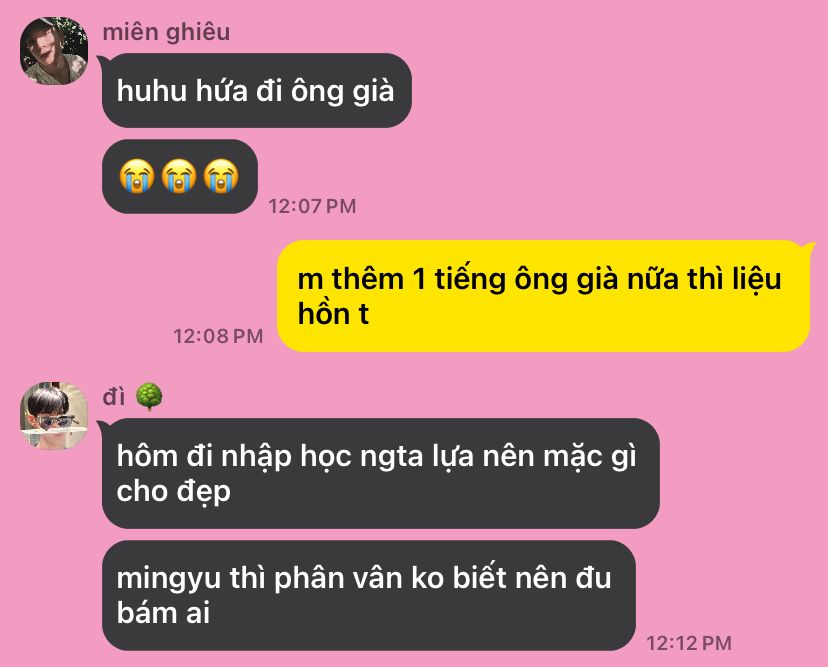
Task: Select the message starting with 'mingyu thì phân vân'
Action: pyautogui.click(x=369, y=595)
